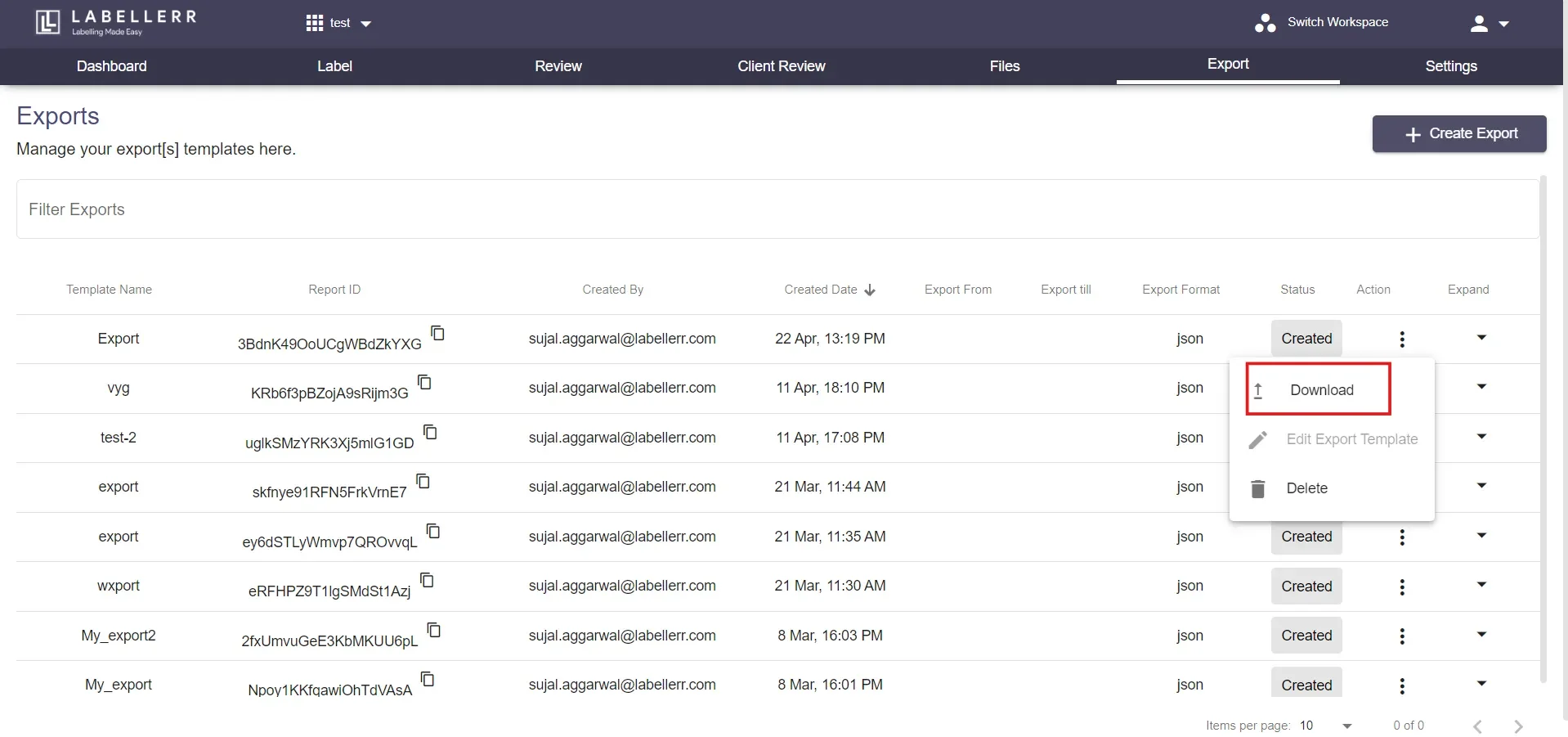This screenshot has height=737, width=1568.
Task: Select the Export tab
Action: tap(1228, 65)
